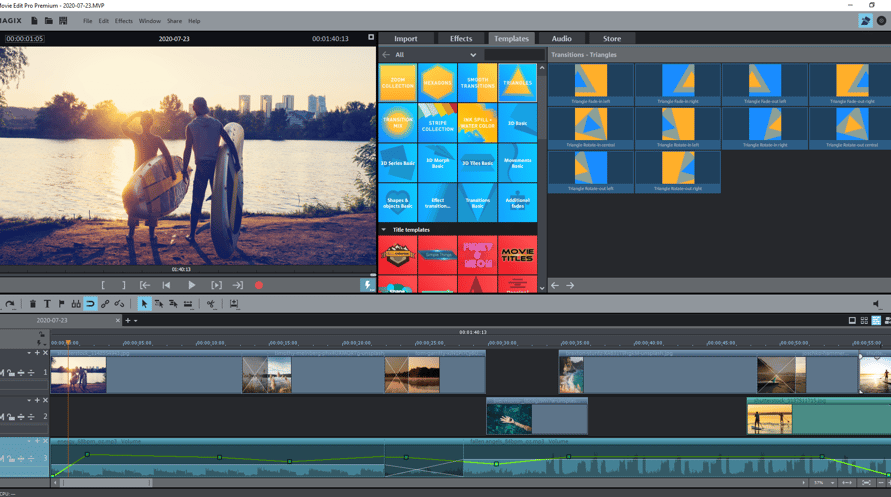Image resolution: width=891 pixels, height=497 pixels.
Task: Click the Templates tab
Action: click(511, 39)
